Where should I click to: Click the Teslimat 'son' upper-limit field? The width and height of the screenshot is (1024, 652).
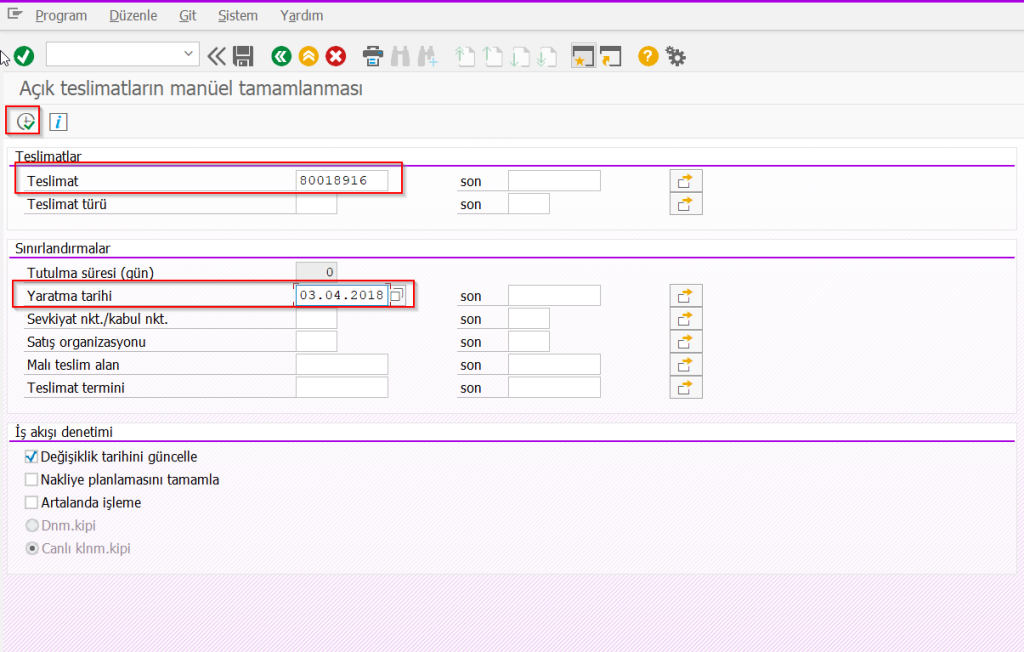[x=554, y=180]
